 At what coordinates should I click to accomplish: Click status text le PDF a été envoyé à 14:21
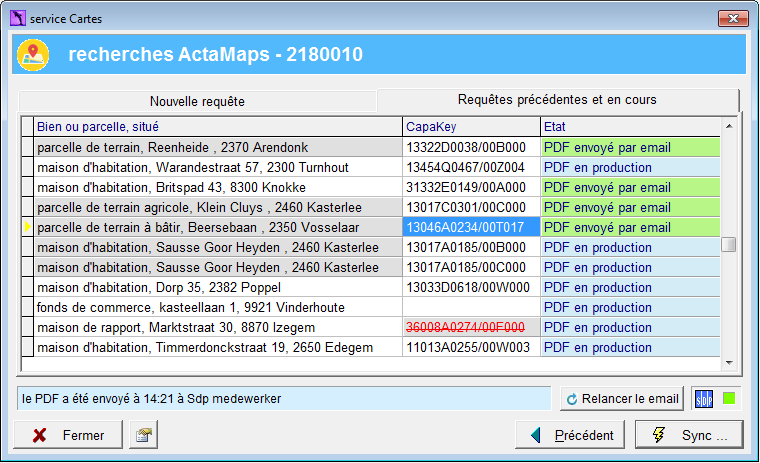[284, 399]
